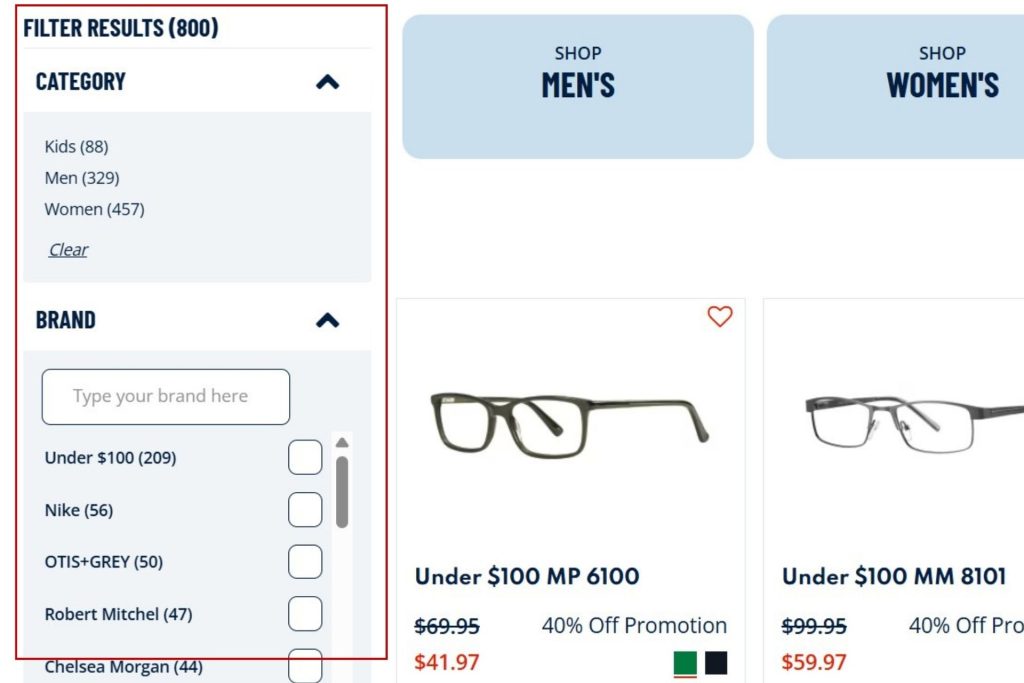The height and width of the screenshot is (683, 1024).
Task: Add Under $100 MP 6100 to favorites
Action: coord(720,317)
